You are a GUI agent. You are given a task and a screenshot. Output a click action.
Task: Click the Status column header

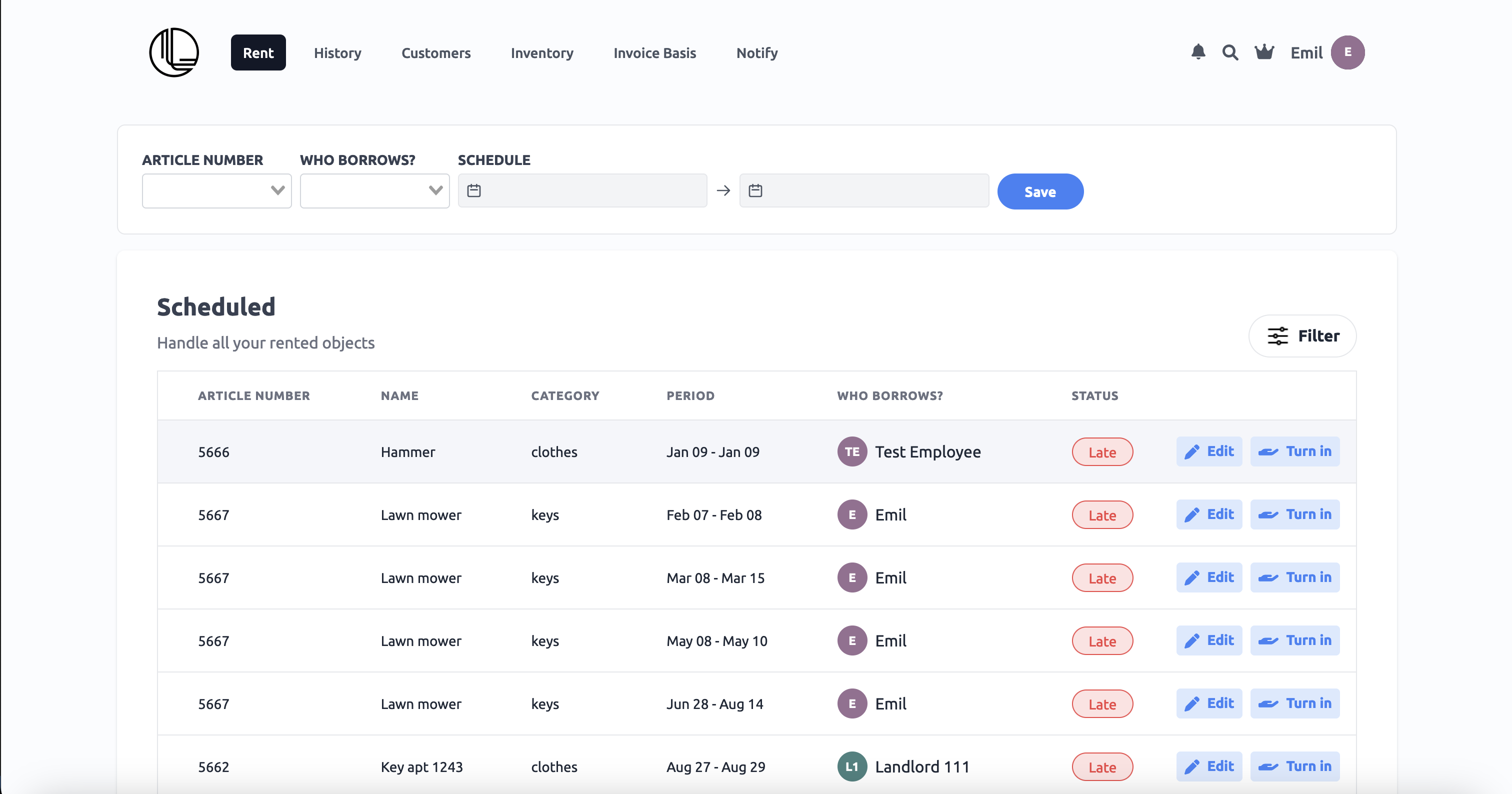(1094, 395)
